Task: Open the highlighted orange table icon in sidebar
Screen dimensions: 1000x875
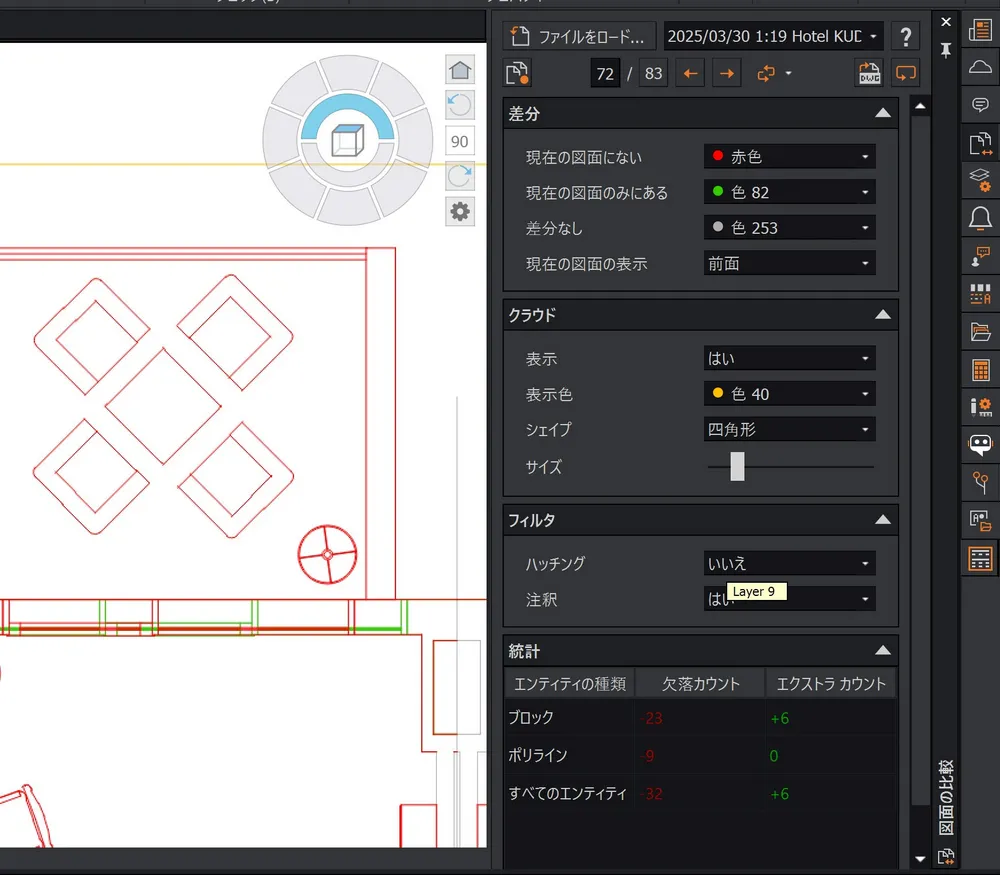Action: (980, 558)
